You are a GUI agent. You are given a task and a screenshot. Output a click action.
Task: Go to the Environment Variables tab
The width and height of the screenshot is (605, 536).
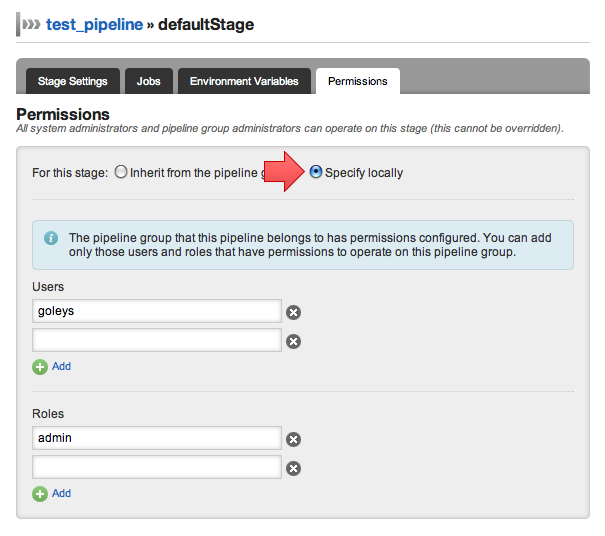tap(244, 81)
